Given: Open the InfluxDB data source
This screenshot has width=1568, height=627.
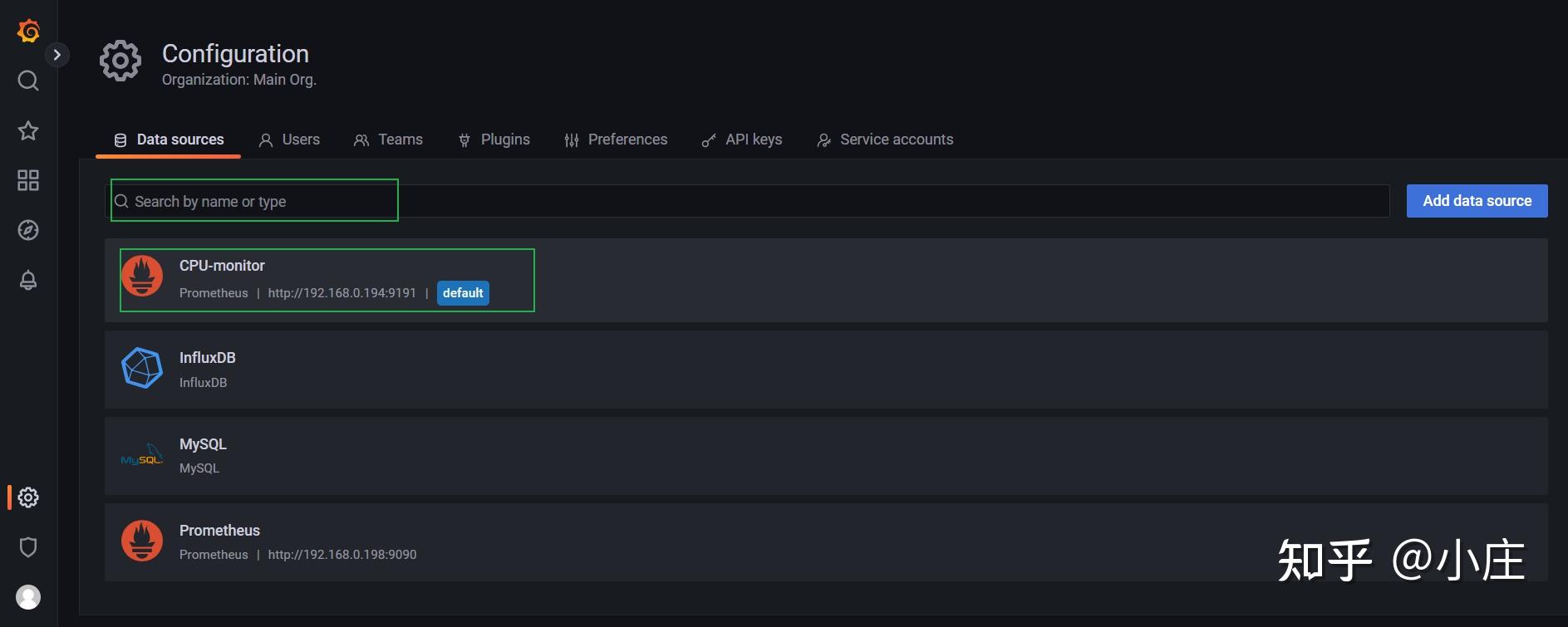Looking at the screenshot, I should point(826,370).
